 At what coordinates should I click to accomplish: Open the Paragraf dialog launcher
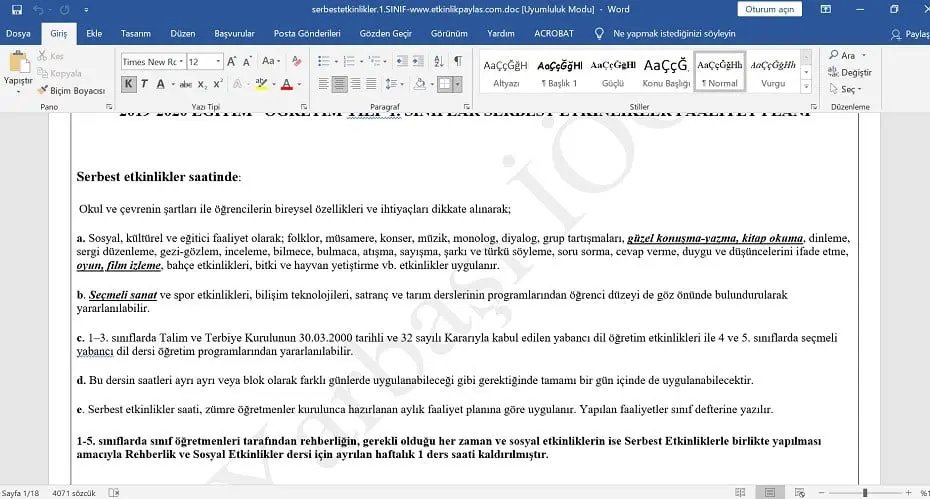pos(467,107)
